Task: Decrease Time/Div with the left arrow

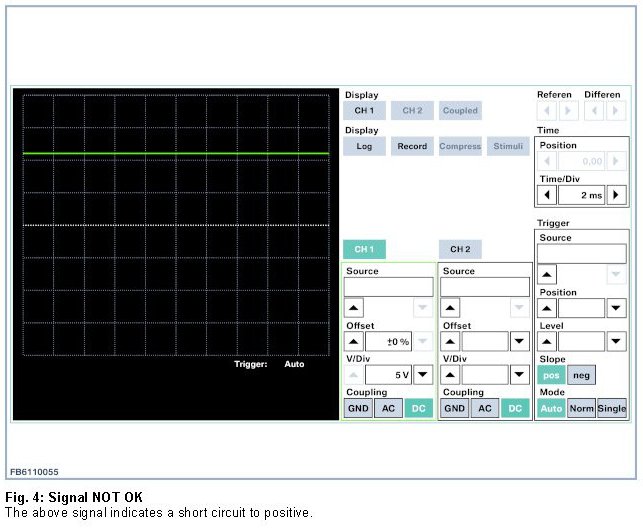Action: click(x=549, y=195)
